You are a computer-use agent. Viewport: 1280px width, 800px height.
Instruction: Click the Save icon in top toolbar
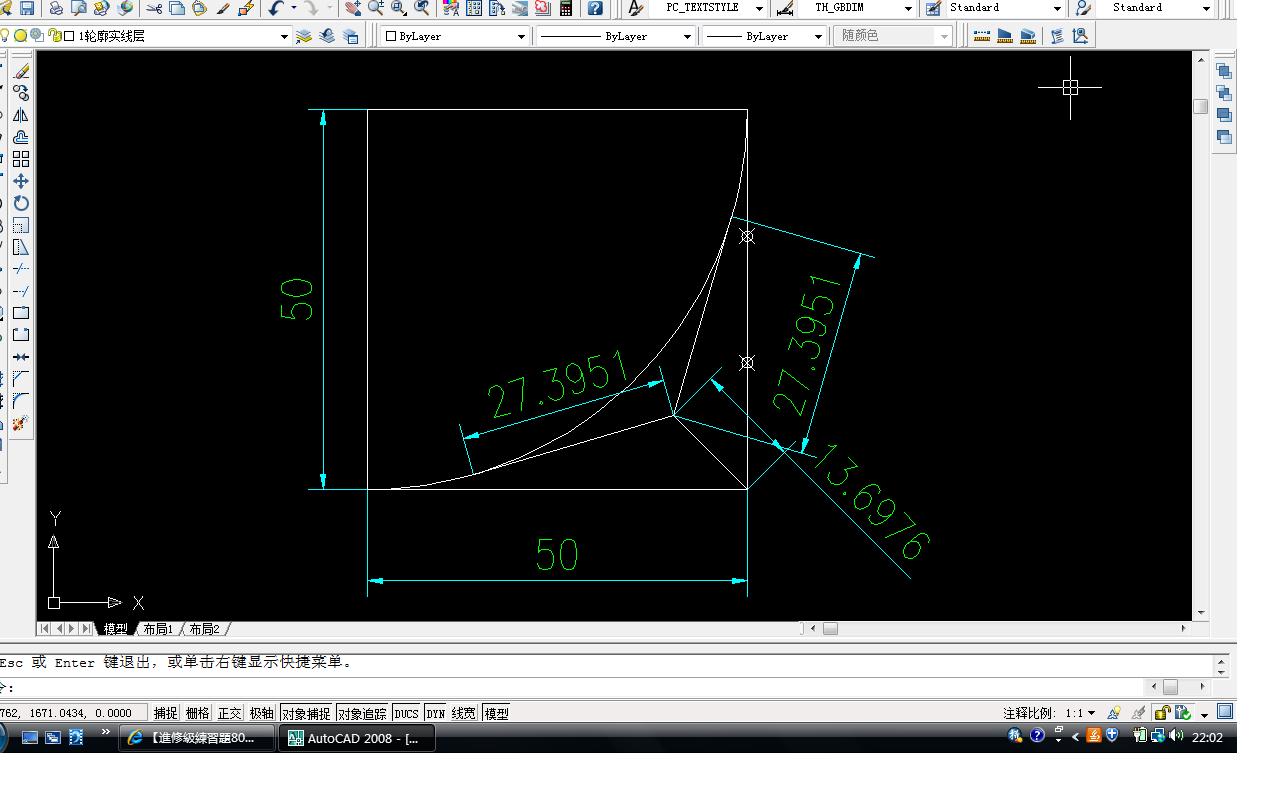pyautogui.click(x=27, y=8)
